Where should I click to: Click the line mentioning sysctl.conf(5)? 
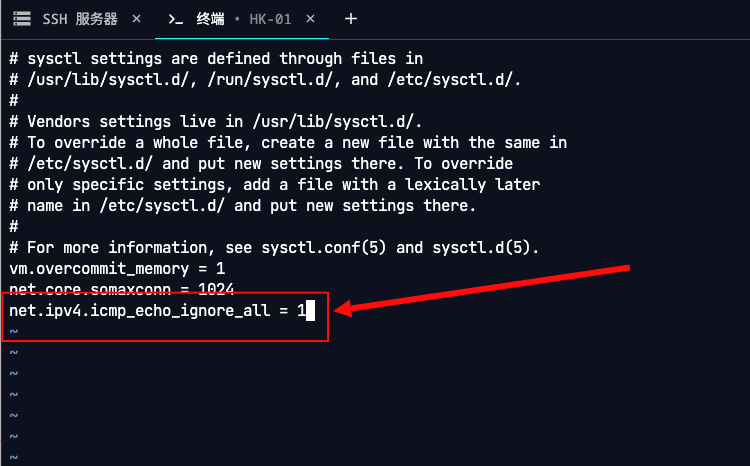tap(274, 248)
